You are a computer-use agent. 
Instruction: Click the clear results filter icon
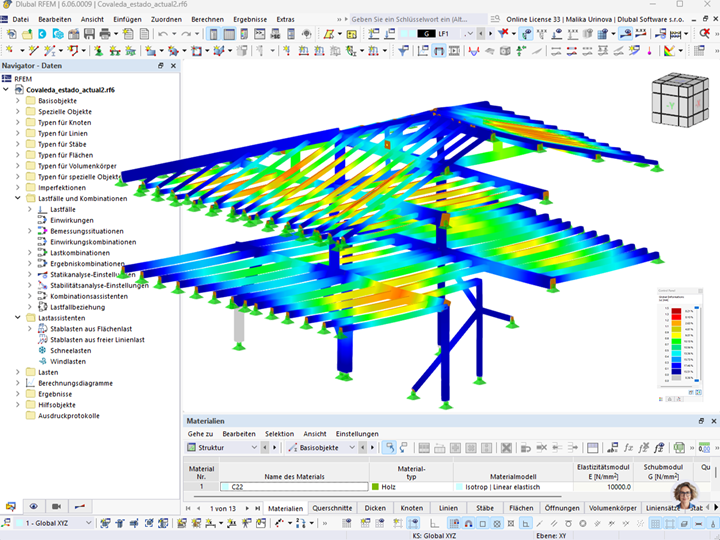(503, 34)
